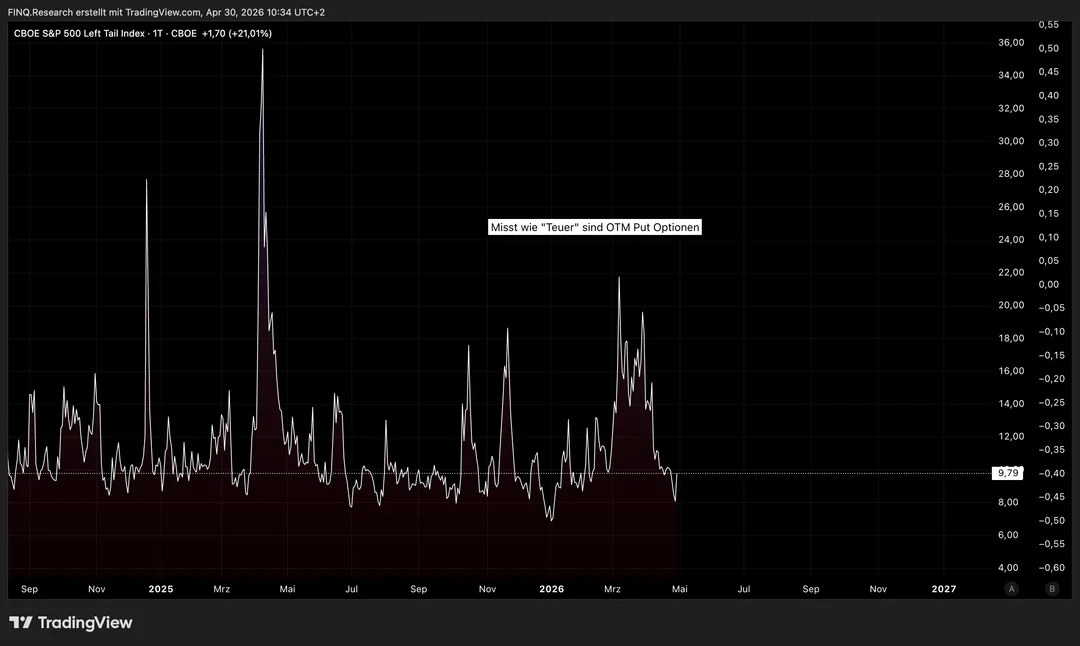Click the 20,00 price scale label
Image resolution: width=1080 pixels, height=646 pixels.
[1011, 305]
